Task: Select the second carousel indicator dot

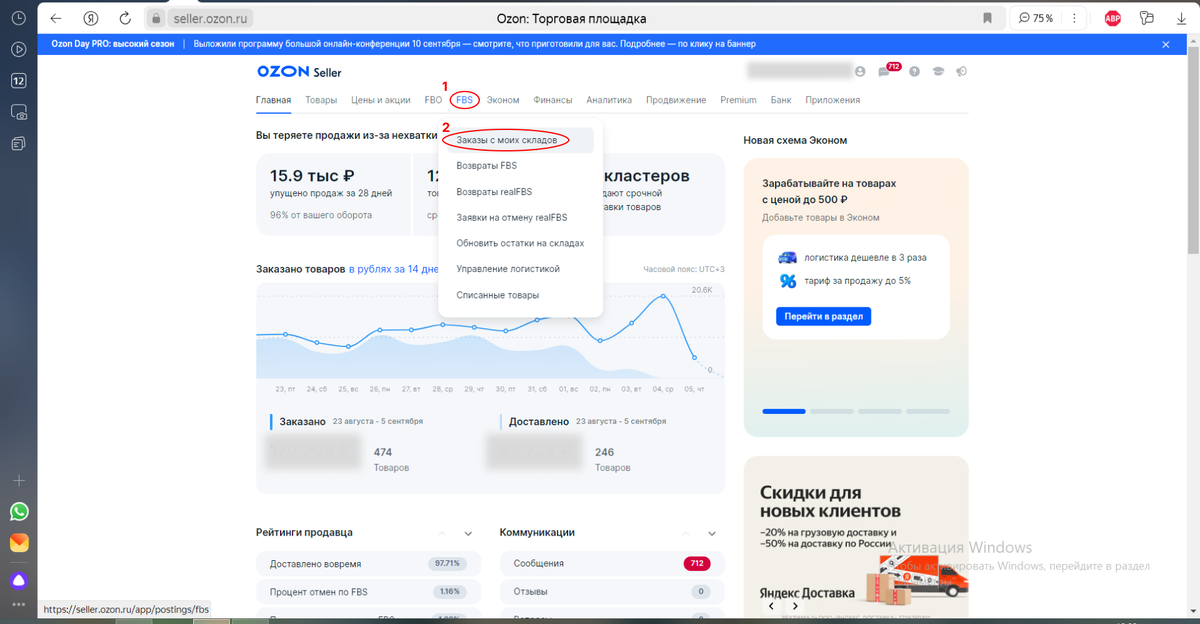Action: click(832, 411)
